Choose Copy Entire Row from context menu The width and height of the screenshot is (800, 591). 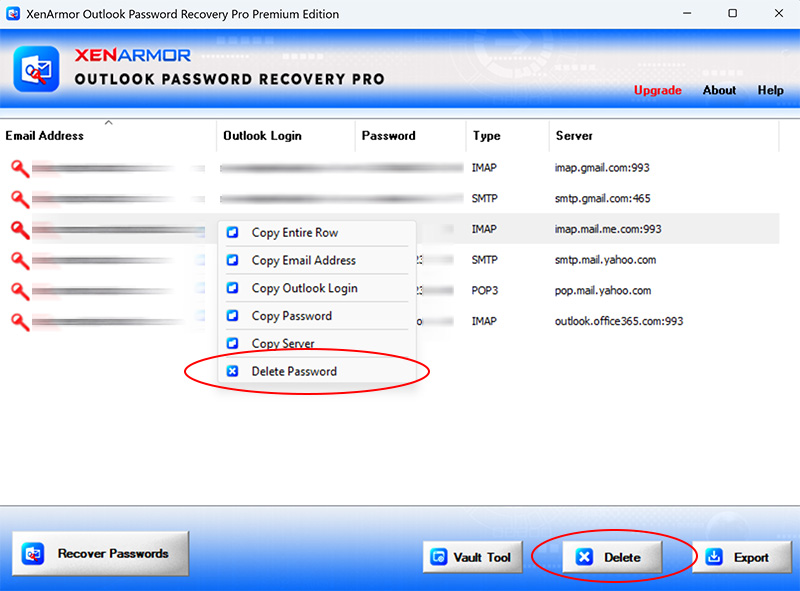pyautogui.click(x=317, y=233)
